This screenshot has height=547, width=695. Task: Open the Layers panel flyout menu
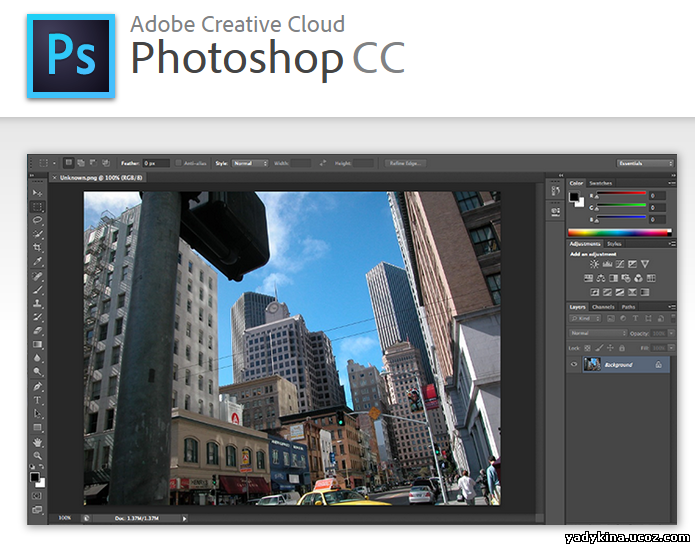(x=672, y=306)
